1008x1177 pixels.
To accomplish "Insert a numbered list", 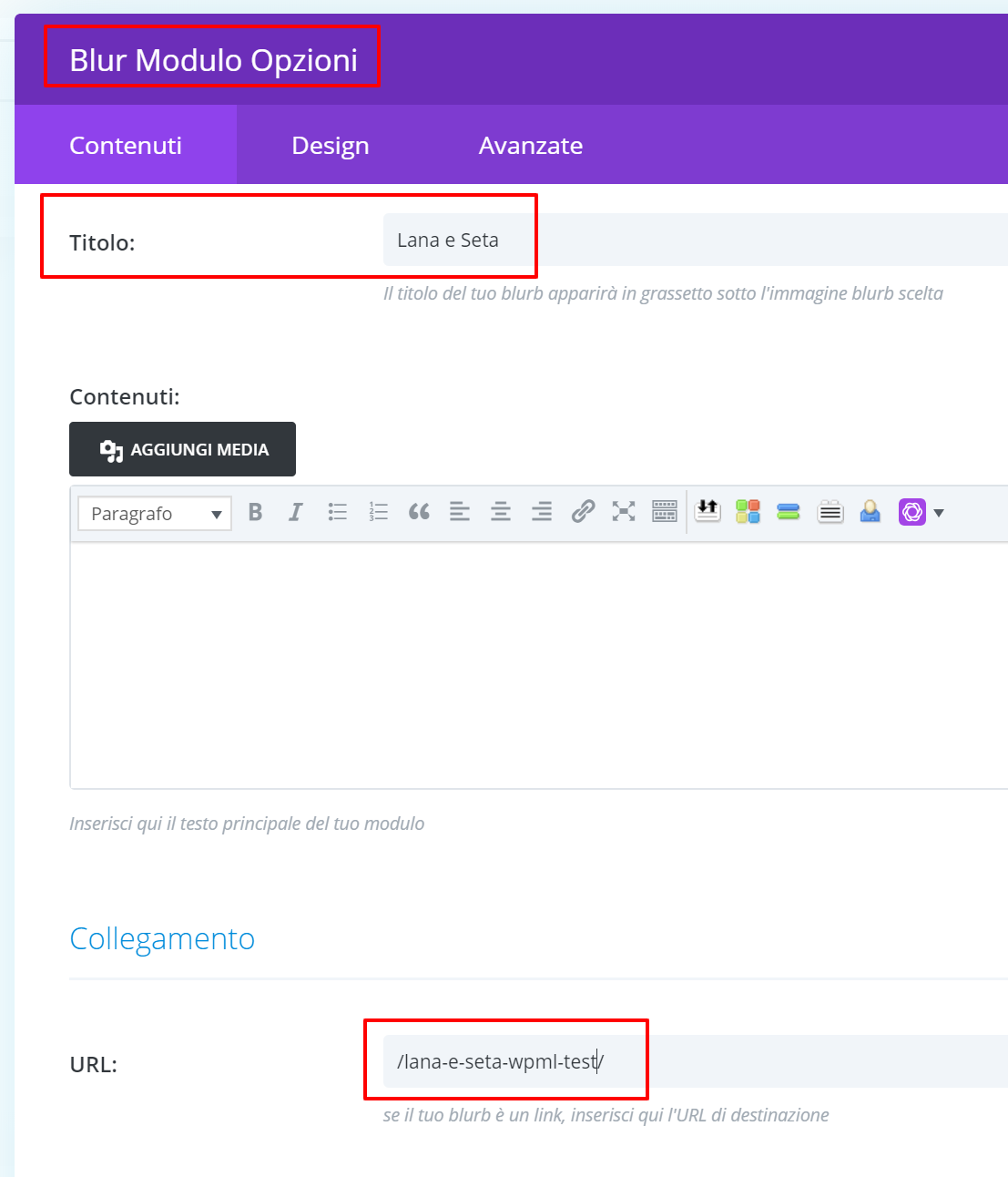I will coord(378,512).
